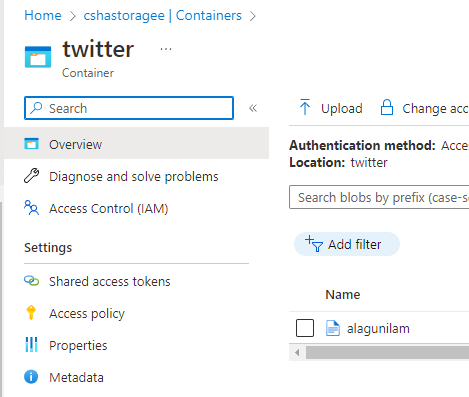Sort by the Name column header

[x=343, y=294]
